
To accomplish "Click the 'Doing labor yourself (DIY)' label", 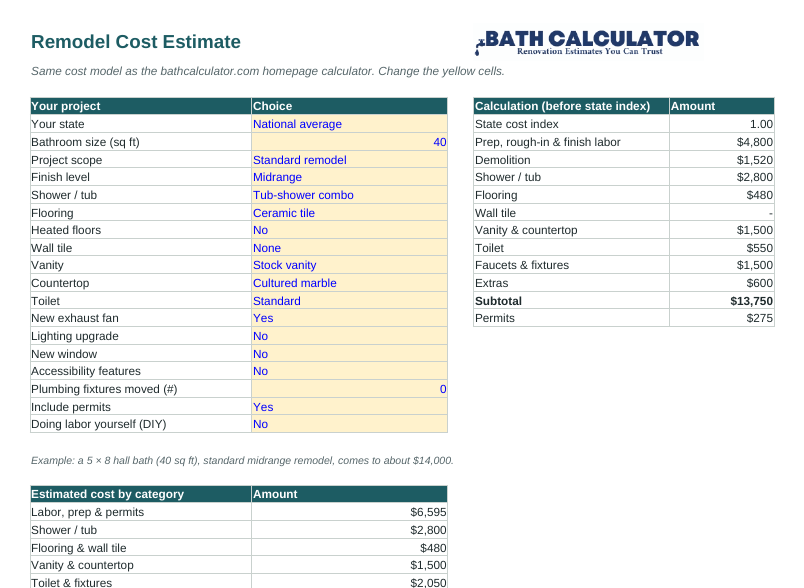I will pyautogui.click(x=99, y=424).
